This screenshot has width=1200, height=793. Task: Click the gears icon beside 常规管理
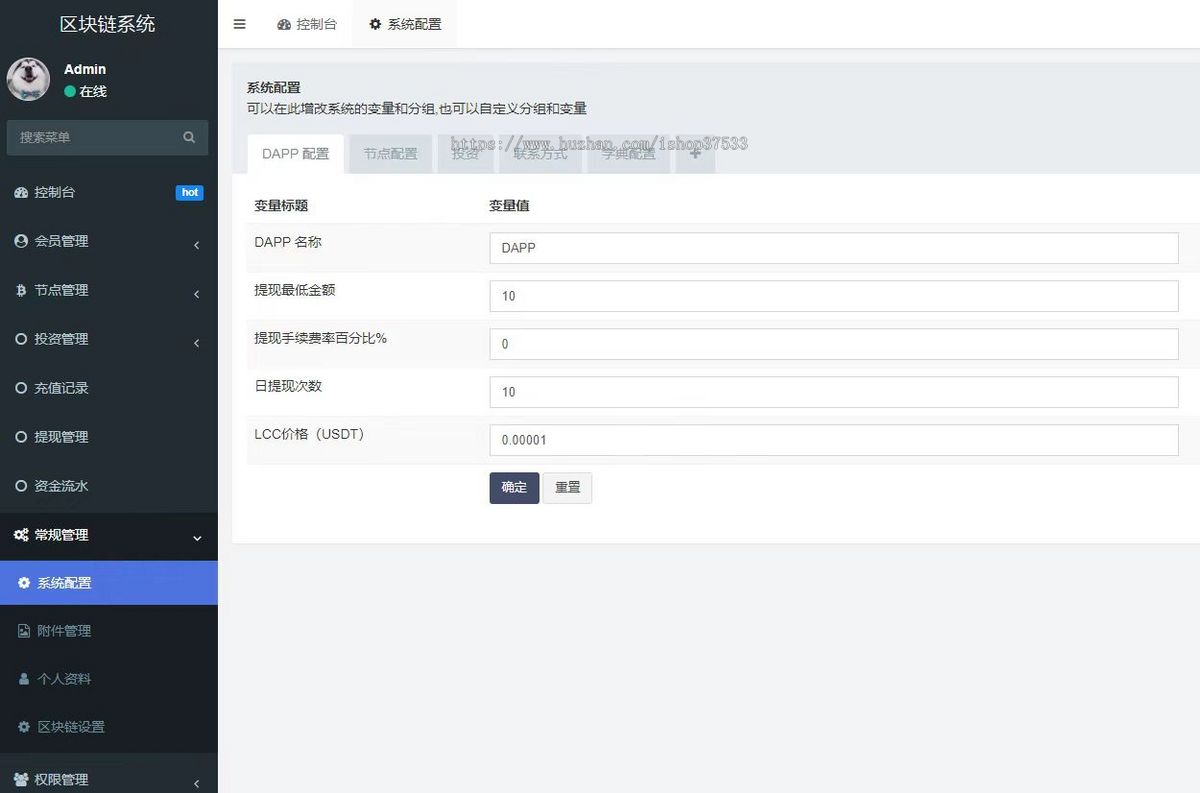click(x=21, y=535)
